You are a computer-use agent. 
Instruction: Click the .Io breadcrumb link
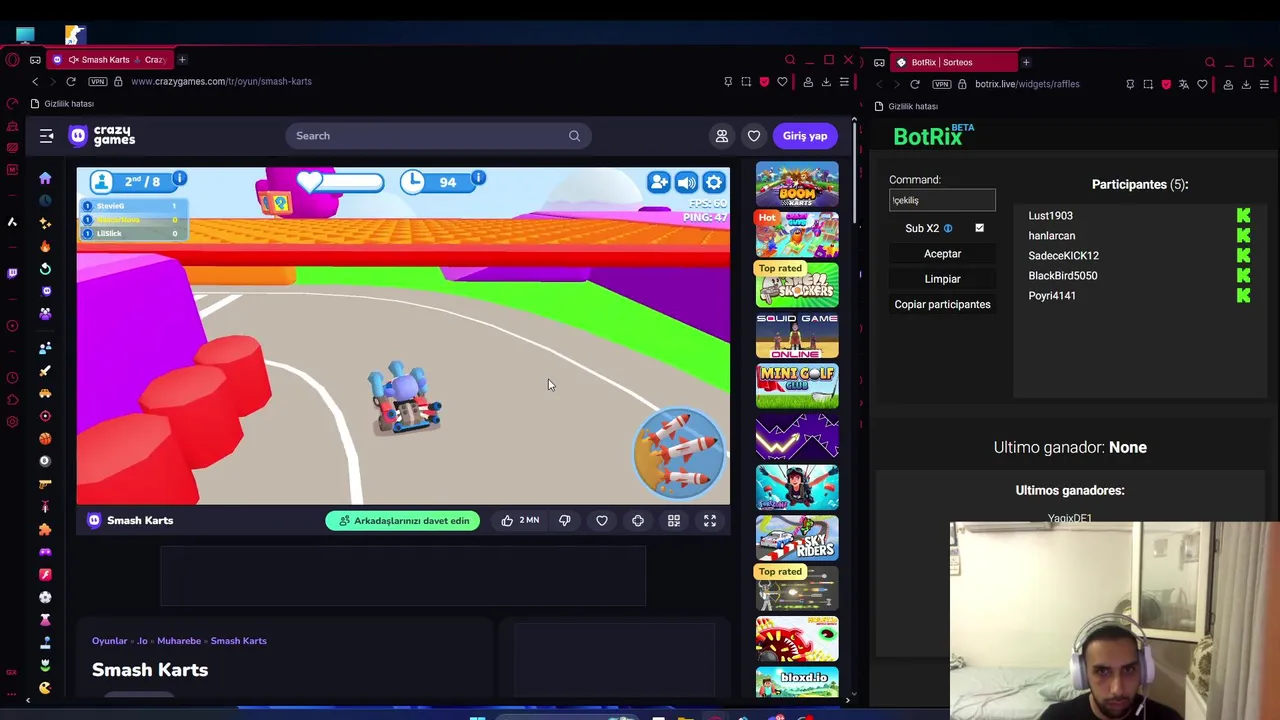(x=142, y=641)
